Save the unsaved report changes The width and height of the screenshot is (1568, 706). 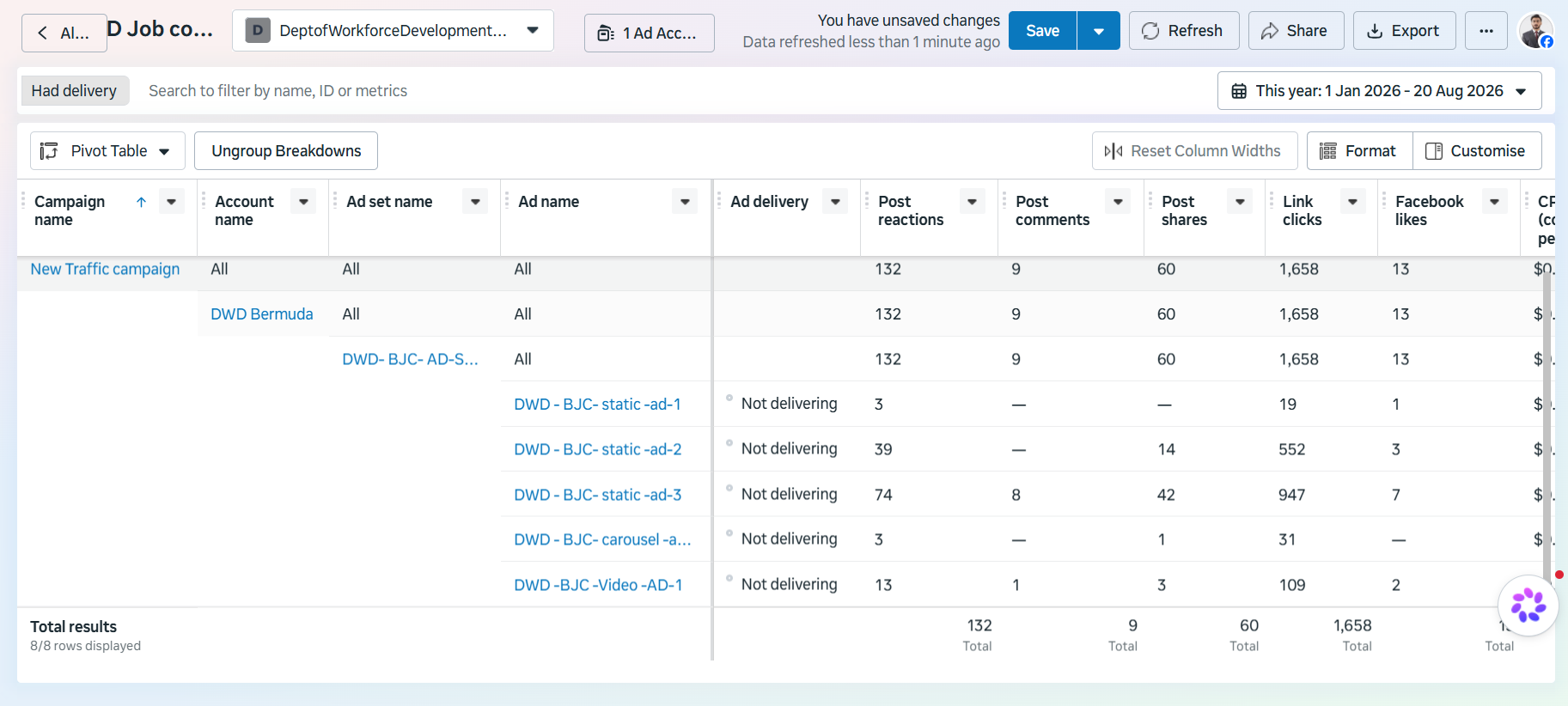(x=1042, y=31)
